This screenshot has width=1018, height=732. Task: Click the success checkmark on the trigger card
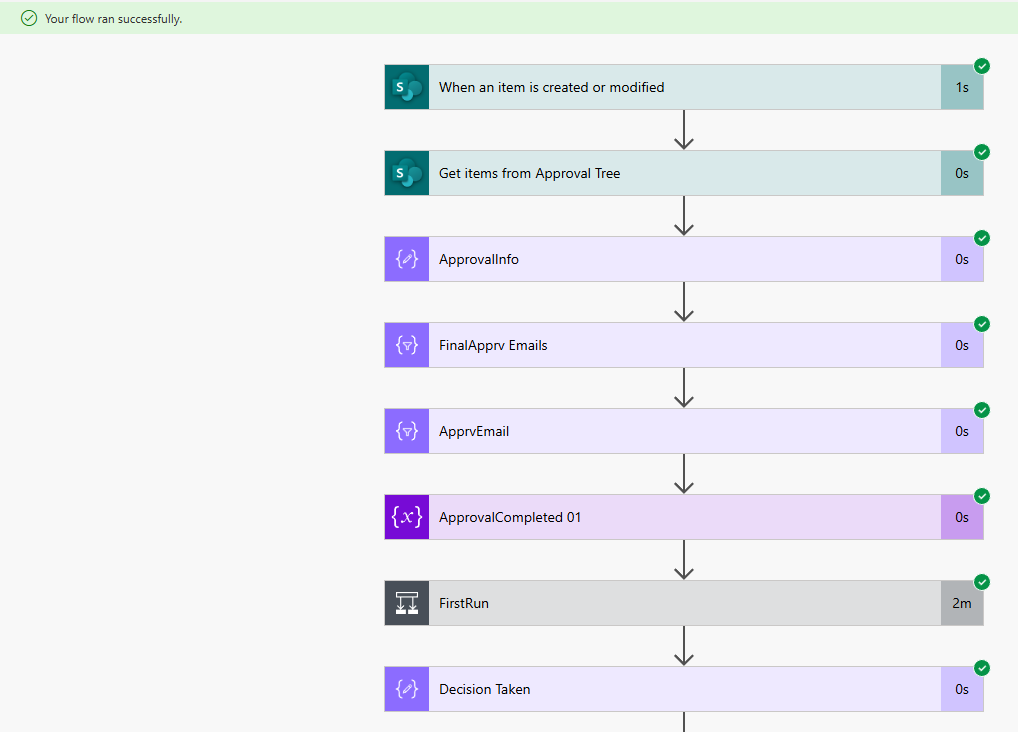point(982,66)
